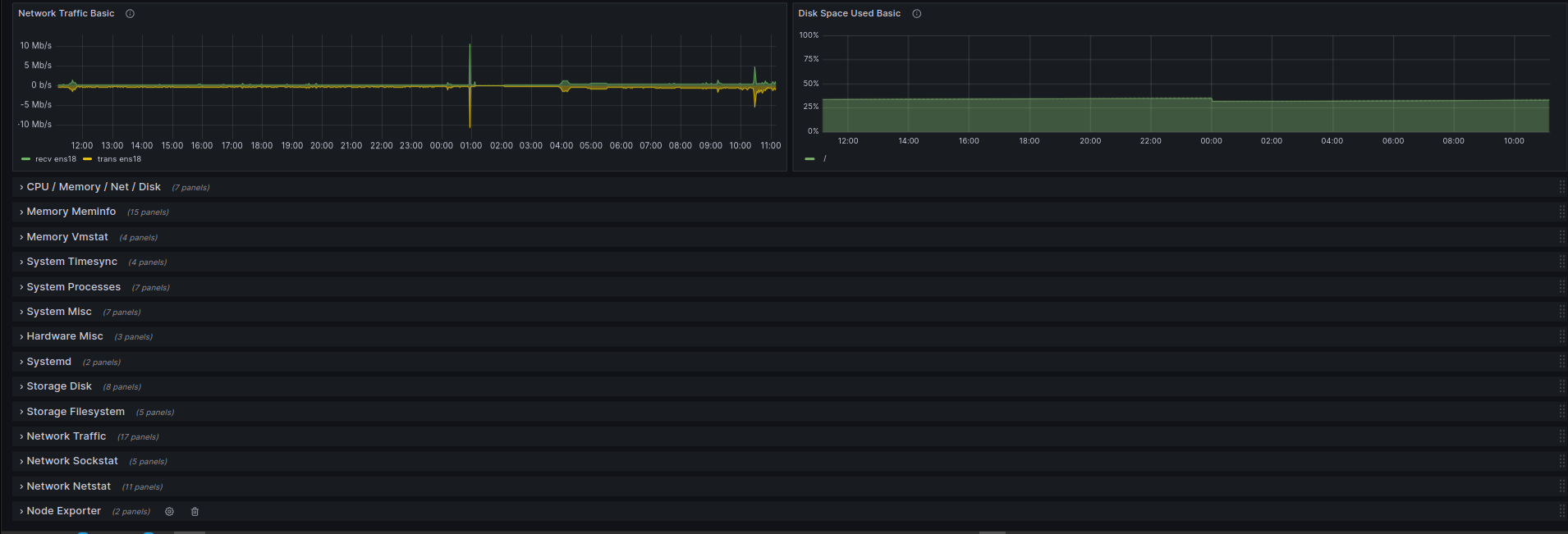Grab drag handle of Memory Vmstat row
Viewport: 1568px width, 534px height.
click(x=1561, y=237)
